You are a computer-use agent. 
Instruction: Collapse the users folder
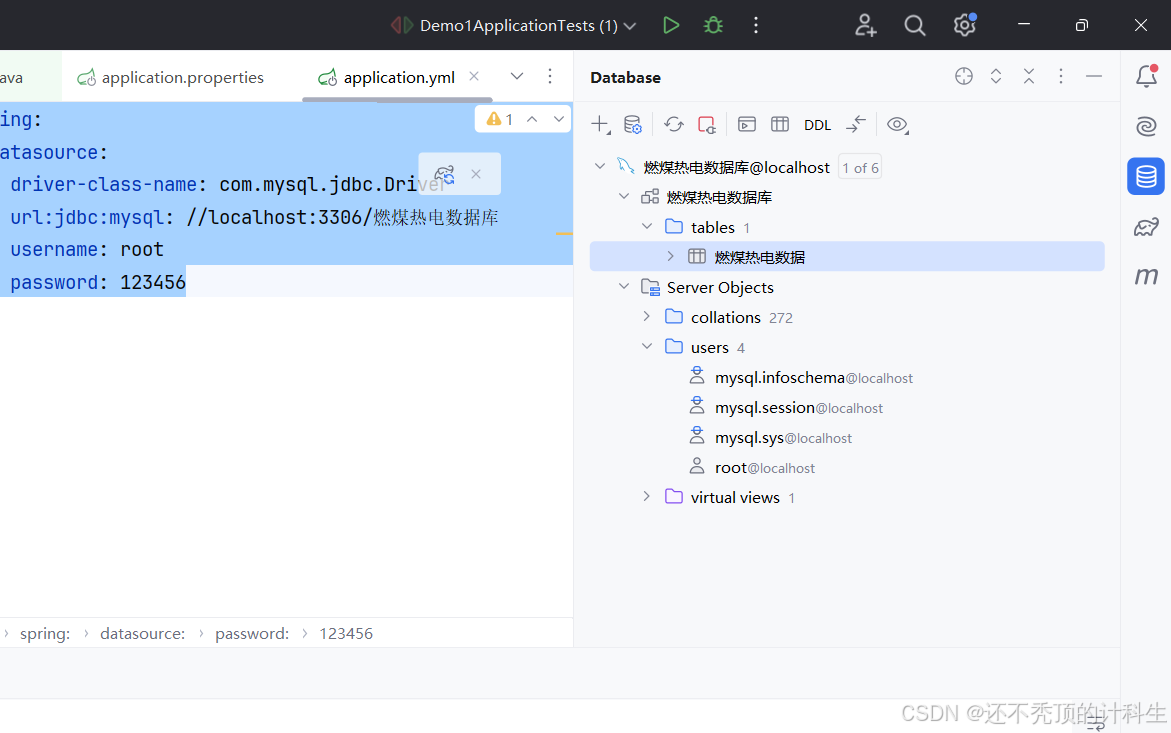coord(647,346)
